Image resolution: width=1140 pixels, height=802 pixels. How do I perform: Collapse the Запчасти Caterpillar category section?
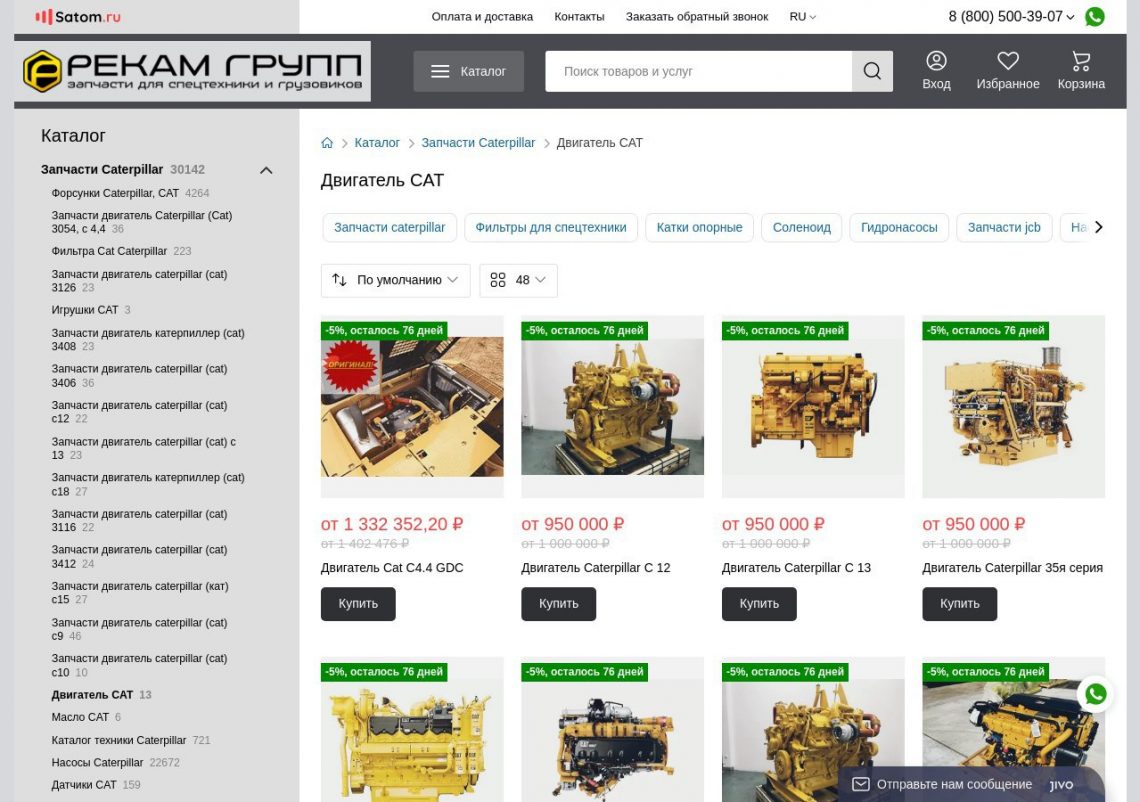(266, 170)
